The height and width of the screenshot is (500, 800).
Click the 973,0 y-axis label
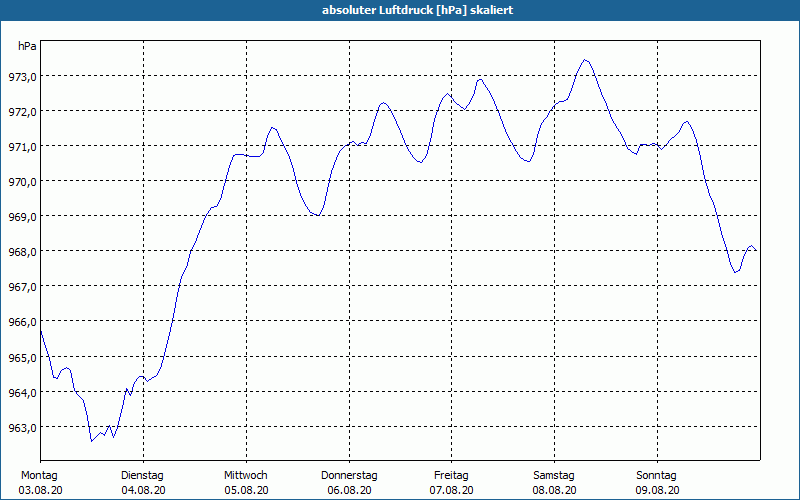(22, 77)
